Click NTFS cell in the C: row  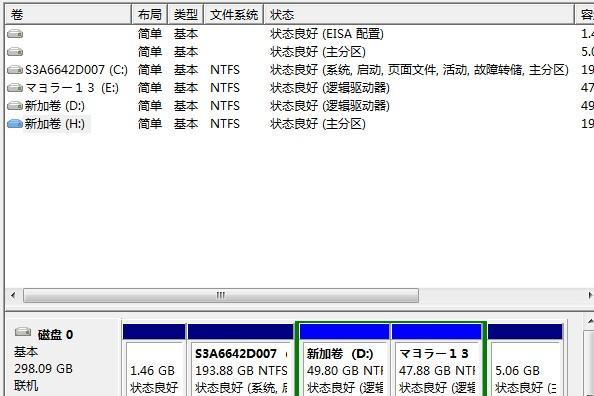click(x=225, y=70)
